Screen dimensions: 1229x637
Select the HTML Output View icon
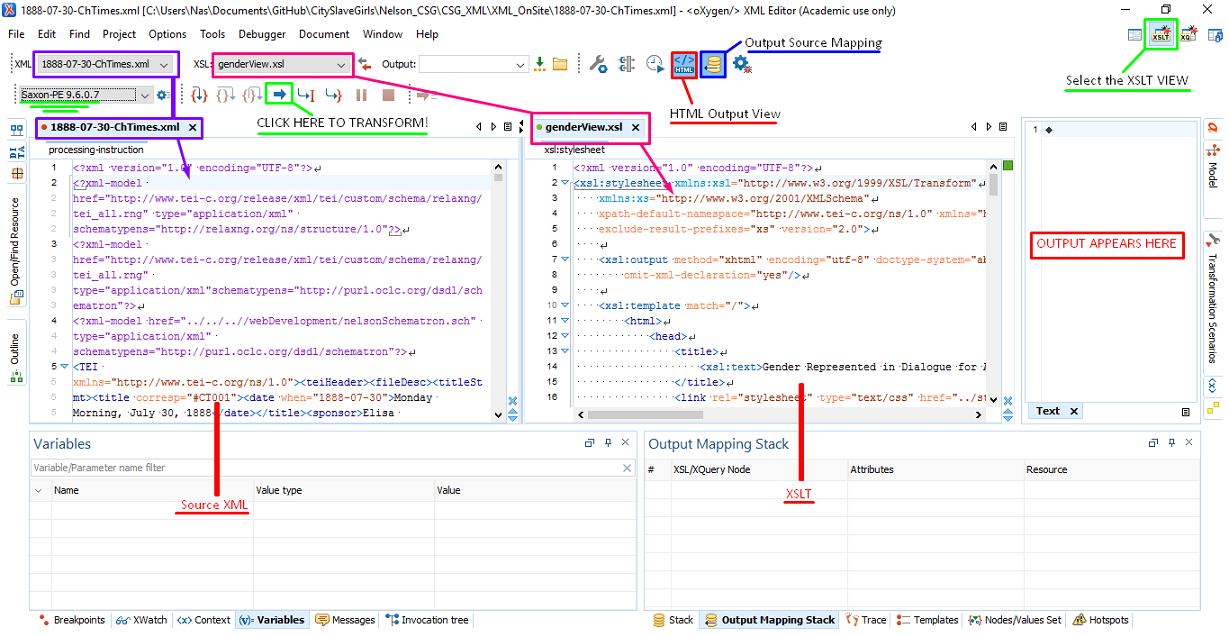coord(684,64)
